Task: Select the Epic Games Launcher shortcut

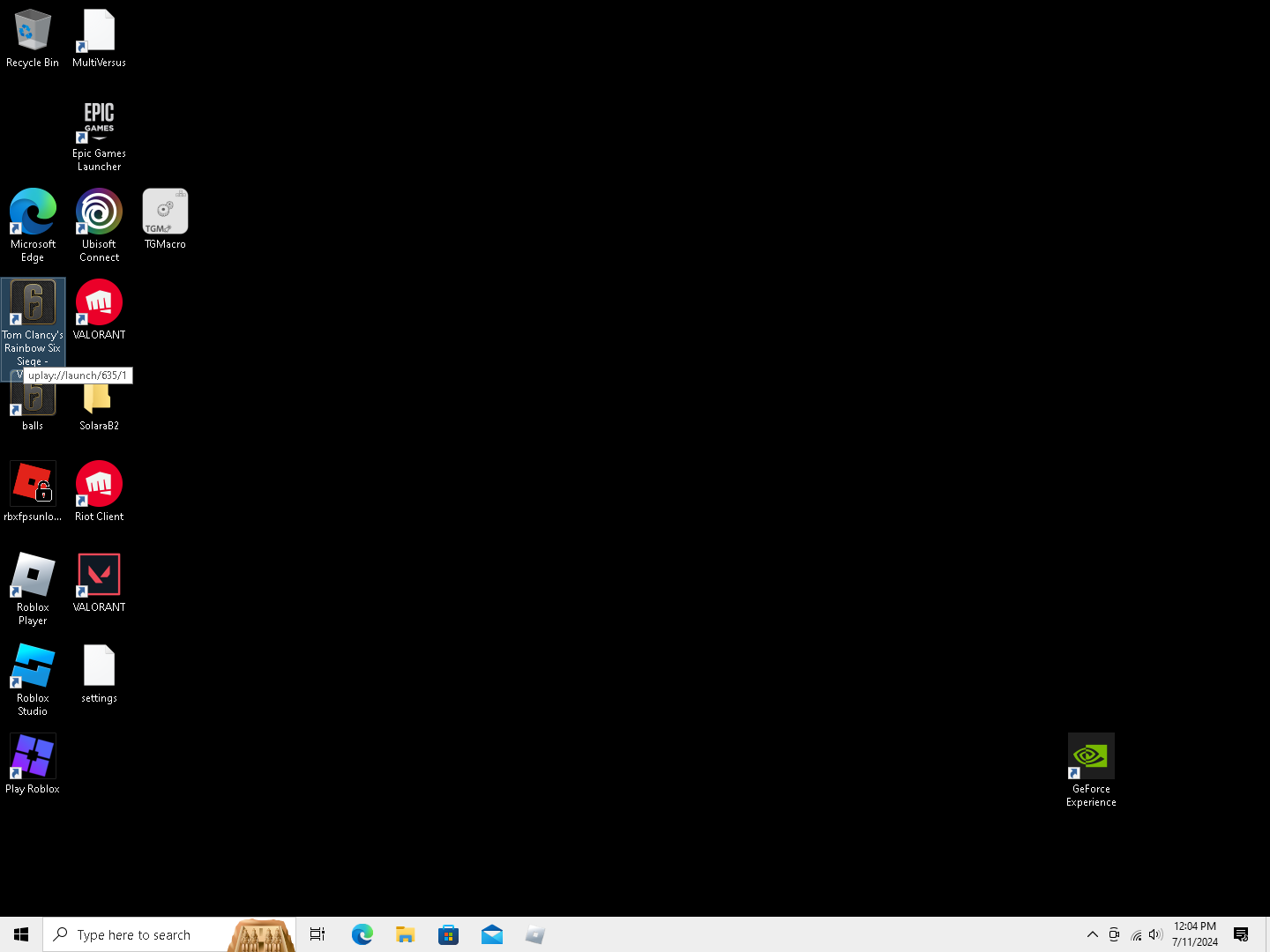Action: [x=99, y=136]
